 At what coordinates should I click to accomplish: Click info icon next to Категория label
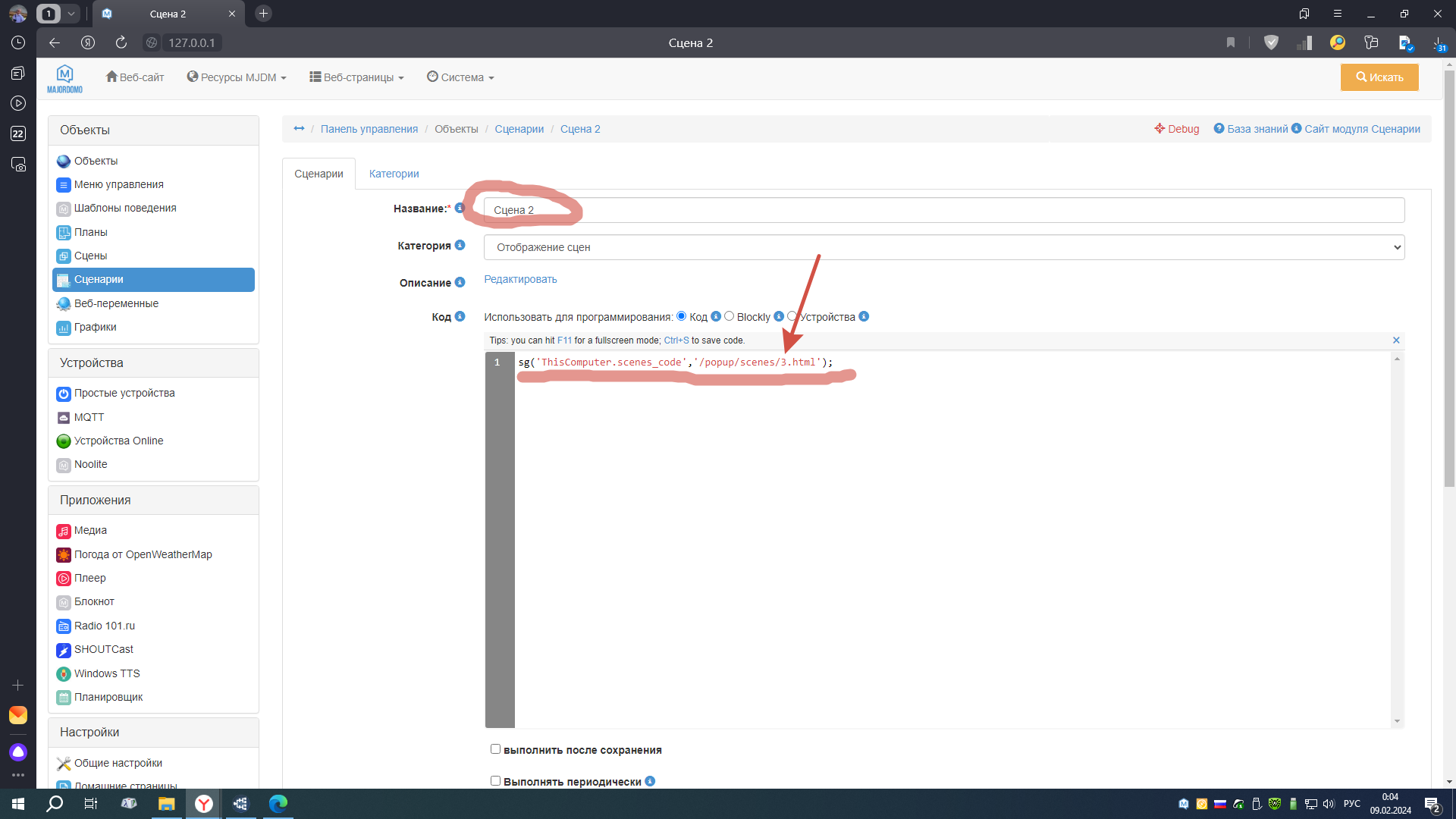(x=460, y=245)
